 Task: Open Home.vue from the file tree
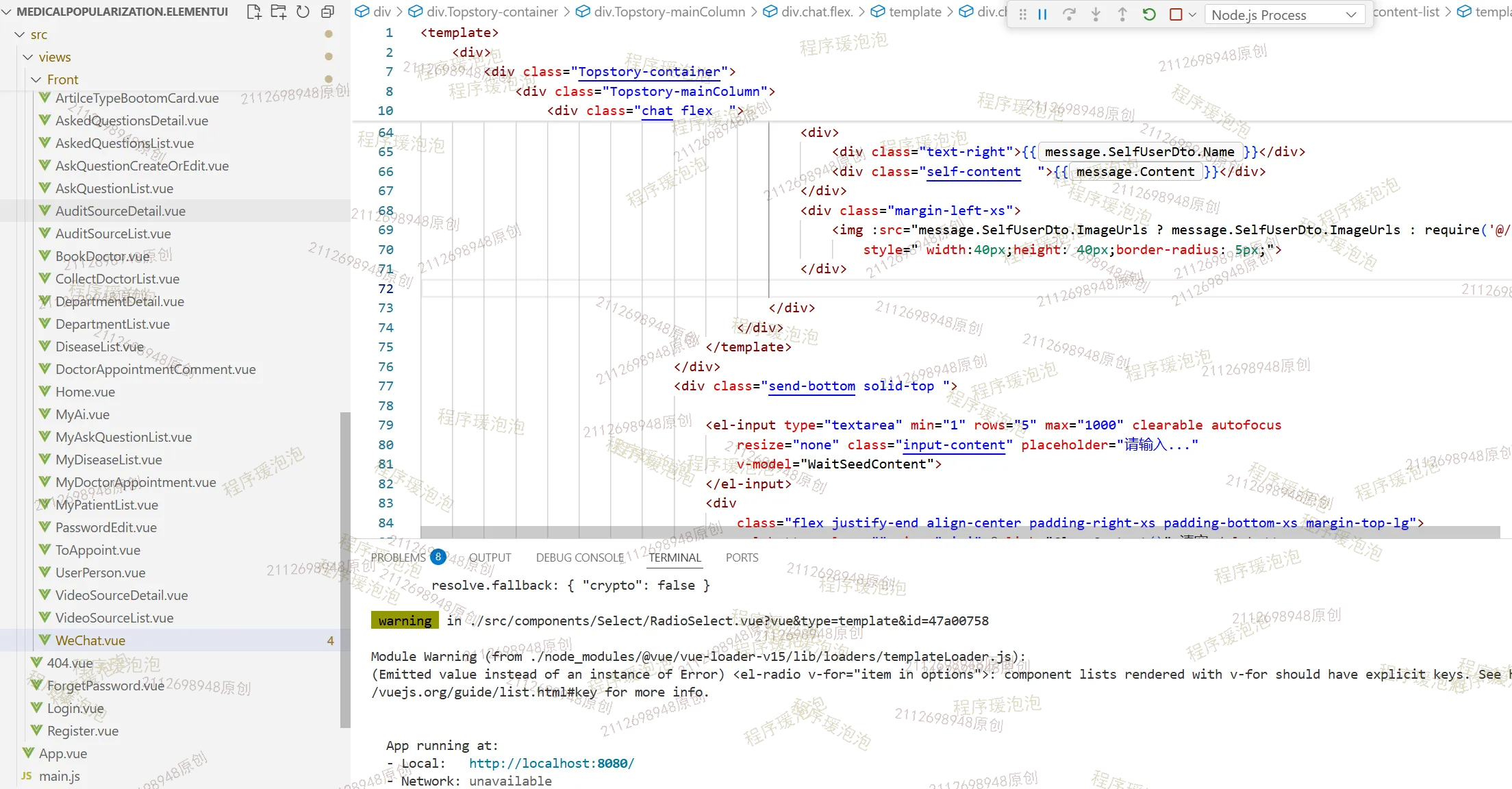[85, 392]
